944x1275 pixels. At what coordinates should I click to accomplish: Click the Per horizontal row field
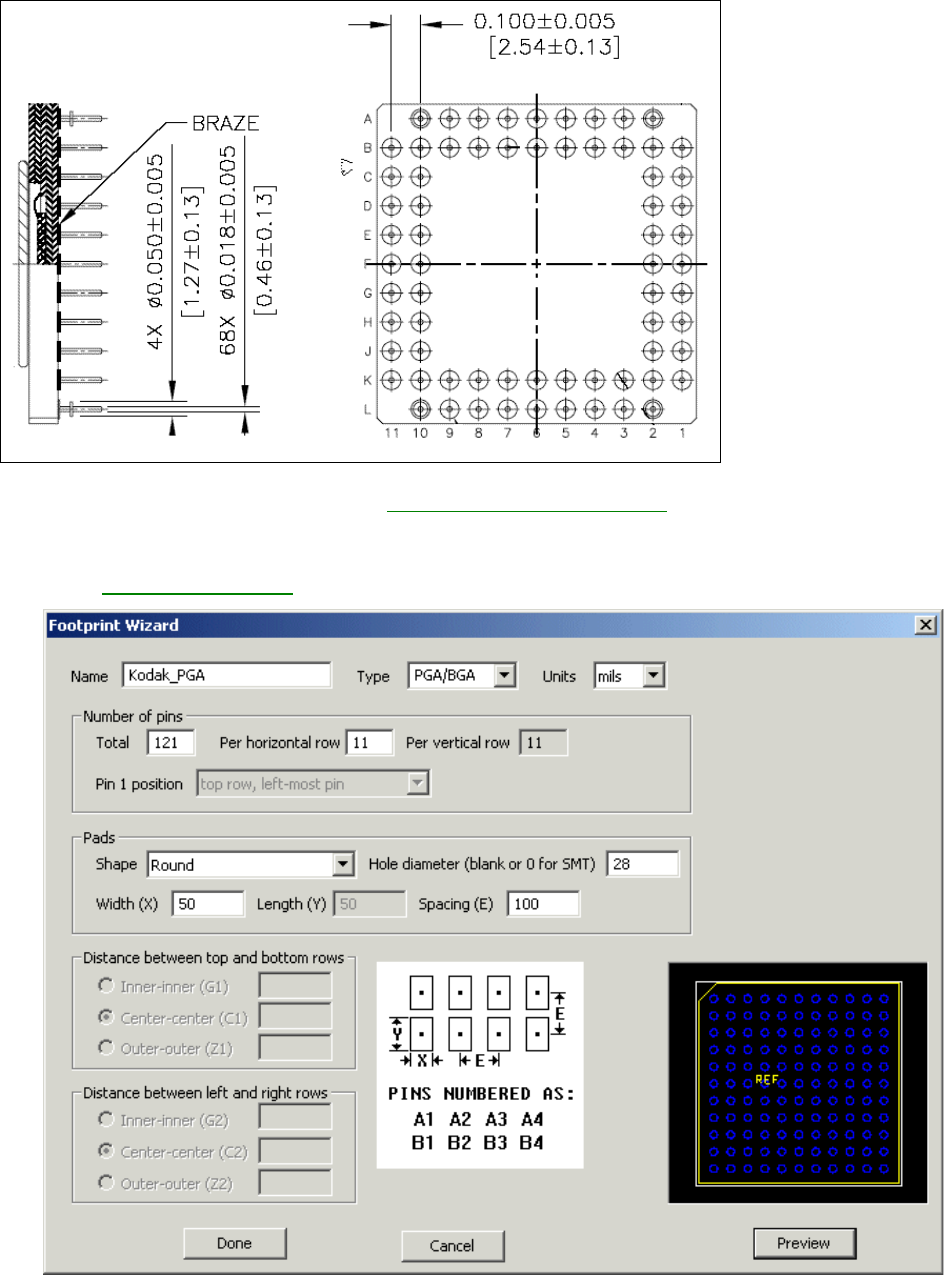pos(372,743)
